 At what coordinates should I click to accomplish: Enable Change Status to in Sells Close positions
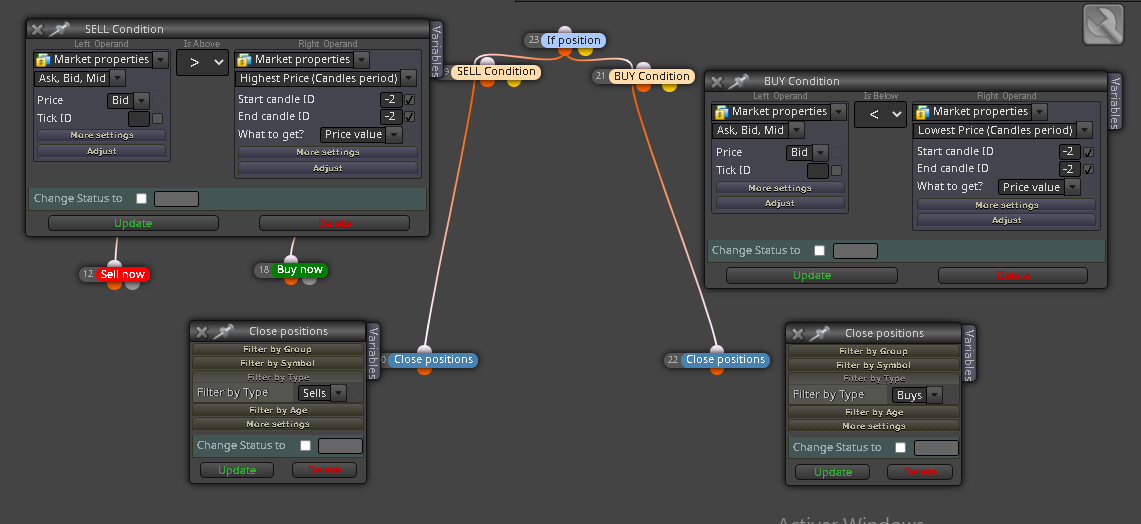point(305,445)
